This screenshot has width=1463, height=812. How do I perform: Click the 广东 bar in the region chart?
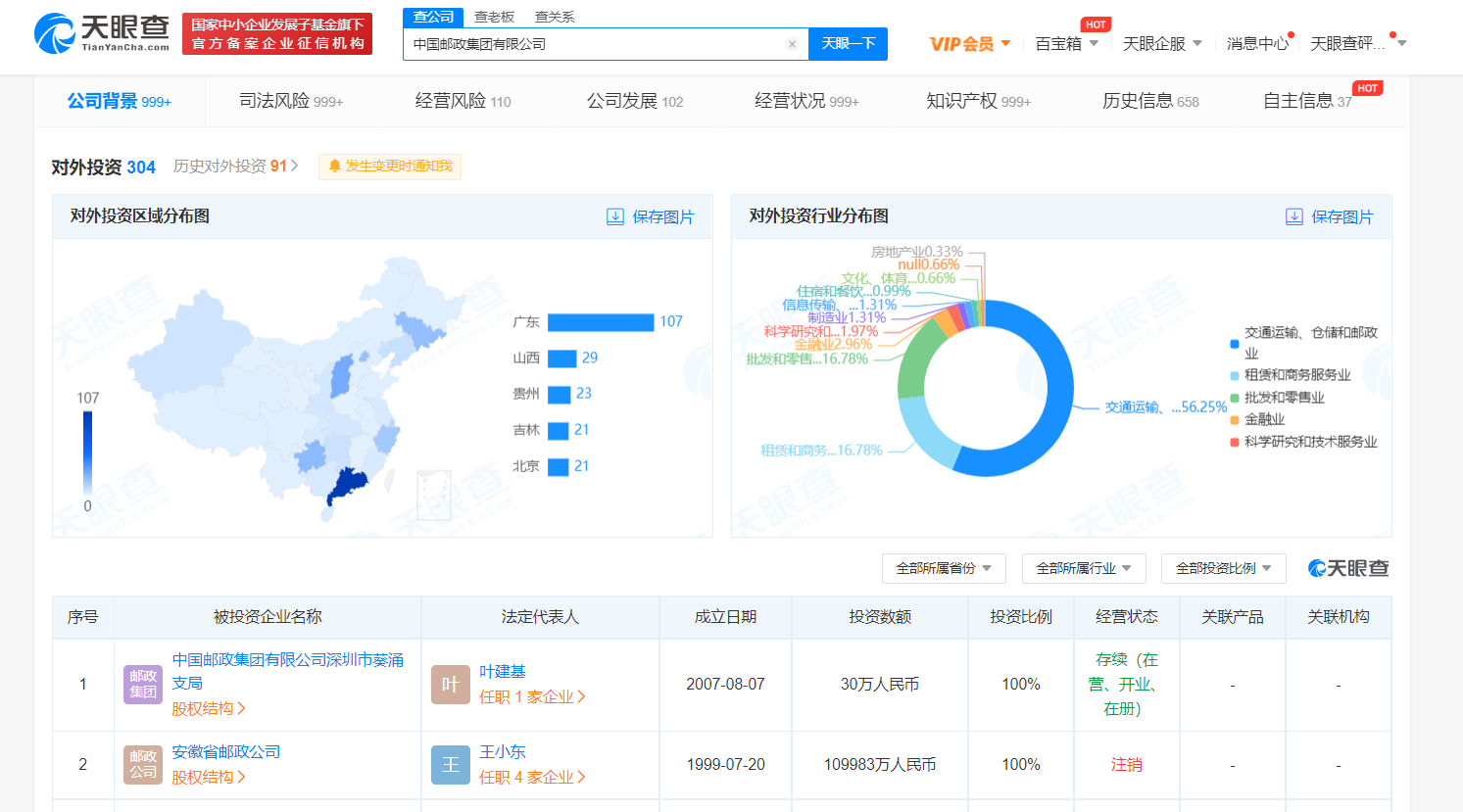600,322
